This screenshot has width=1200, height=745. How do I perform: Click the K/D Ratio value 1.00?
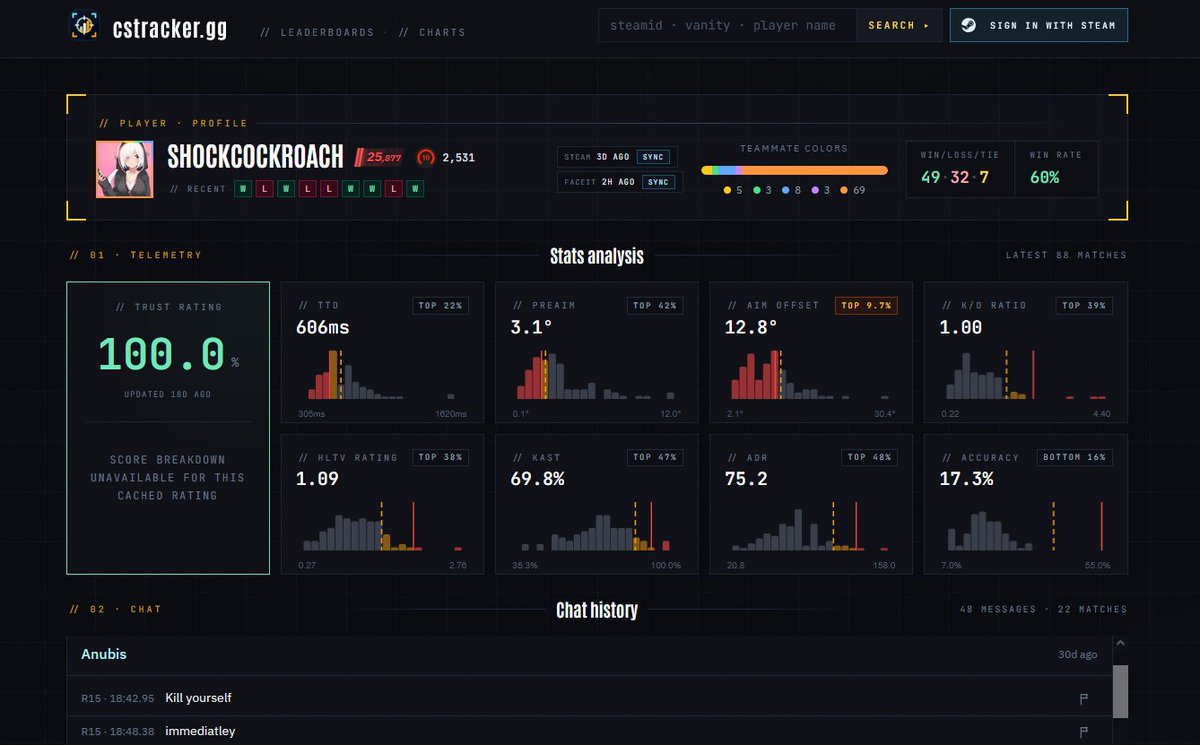coord(960,327)
